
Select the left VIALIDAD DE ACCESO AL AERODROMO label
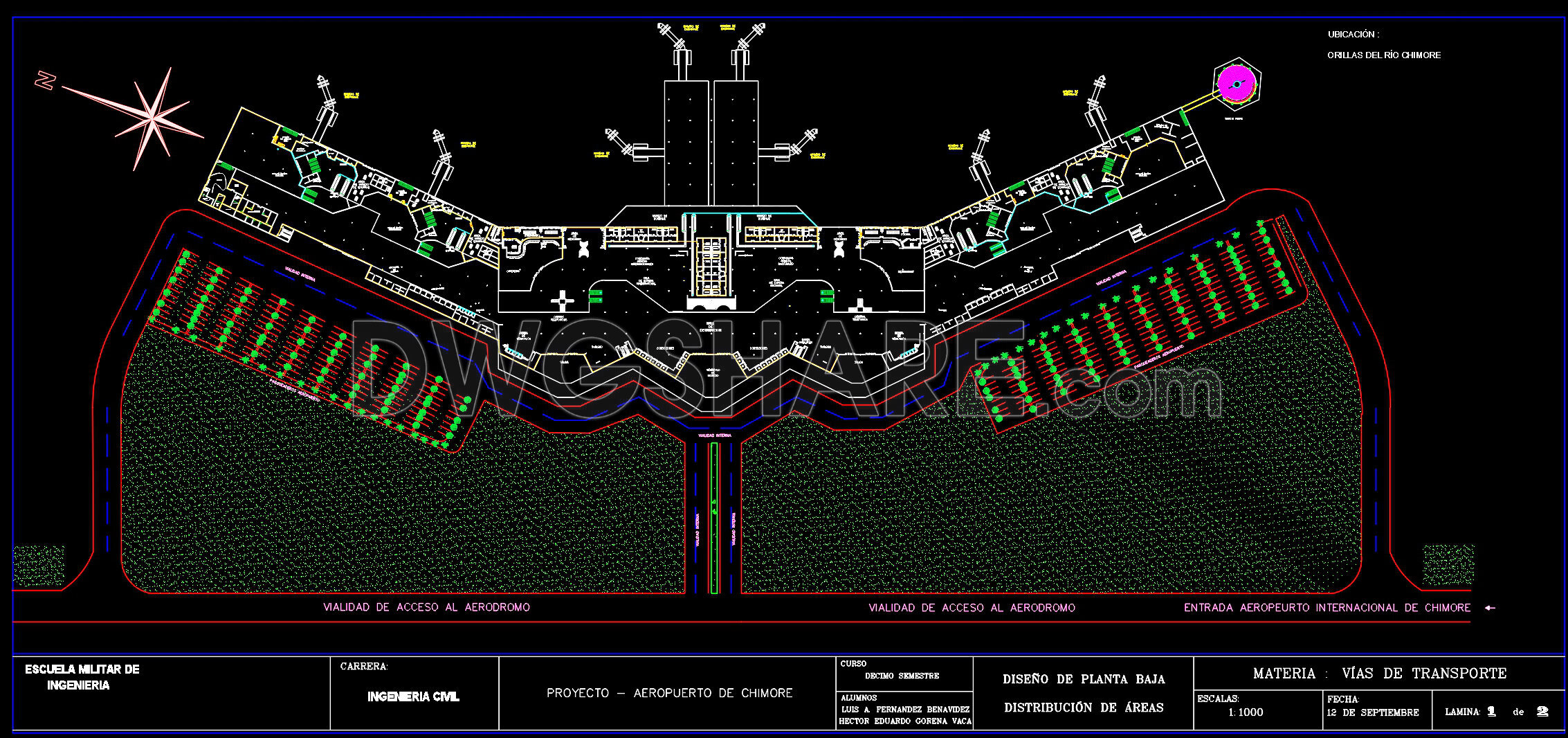tap(426, 608)
